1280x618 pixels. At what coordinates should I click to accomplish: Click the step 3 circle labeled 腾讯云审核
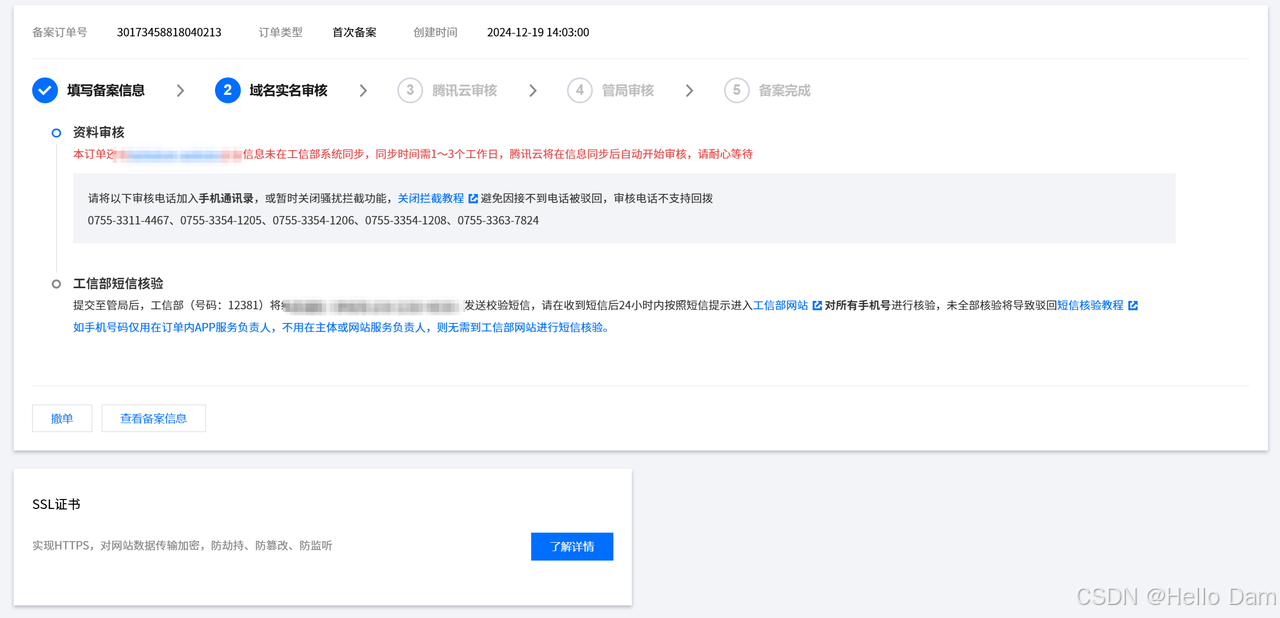coord(409,90)
